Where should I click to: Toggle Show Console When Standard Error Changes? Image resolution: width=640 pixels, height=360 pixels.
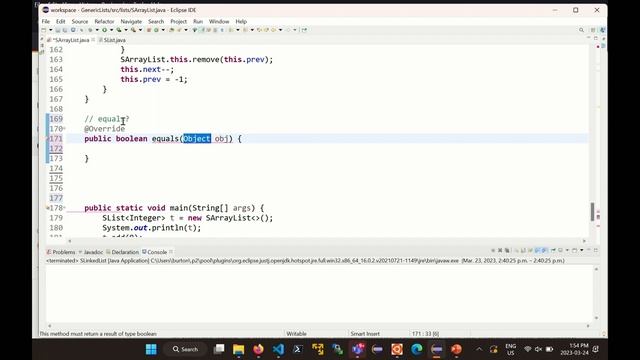(x=543, y=250)
